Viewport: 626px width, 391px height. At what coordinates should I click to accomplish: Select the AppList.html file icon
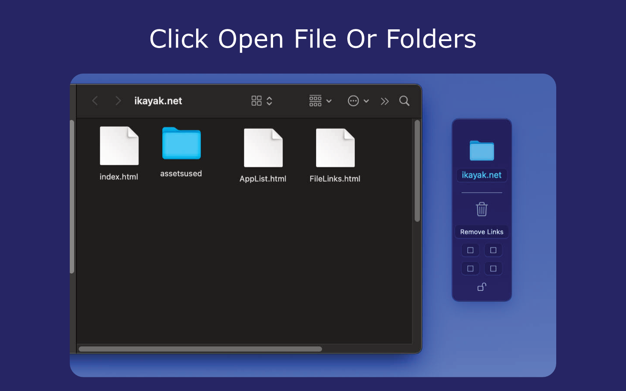[263, 148]
